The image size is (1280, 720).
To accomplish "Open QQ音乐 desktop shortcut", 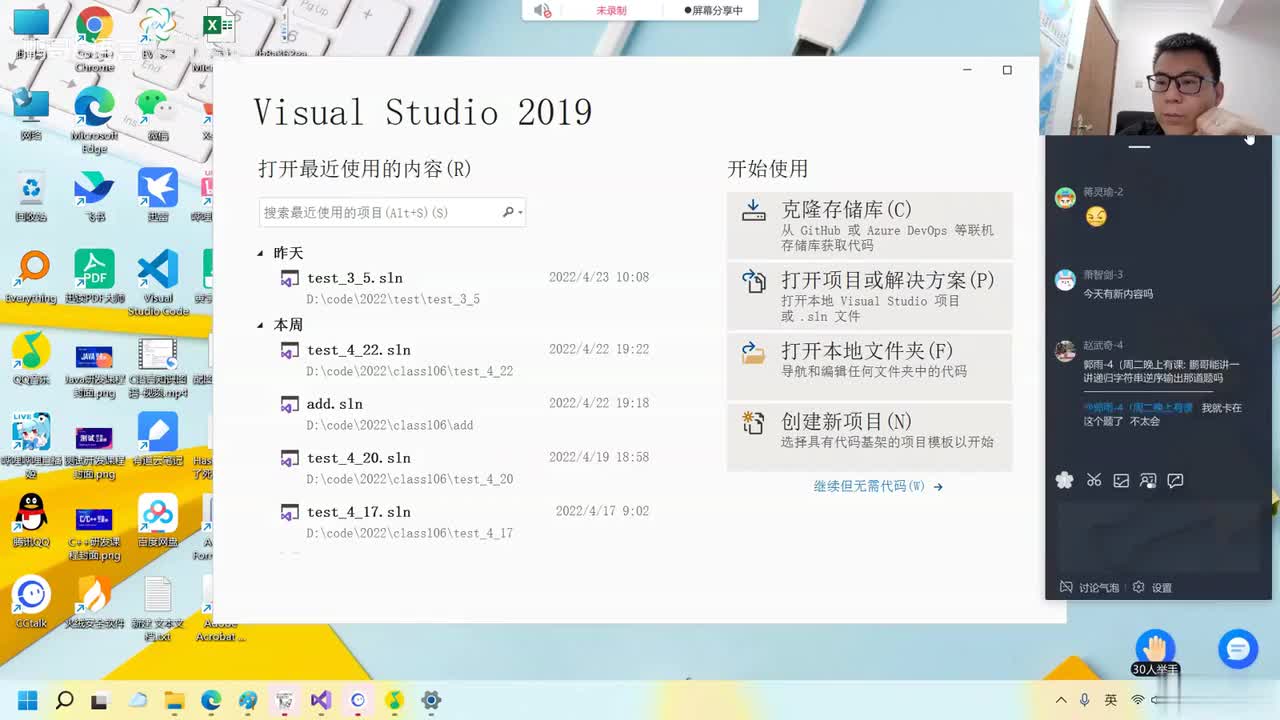I will pyautogui.click(x=31, y=358).
